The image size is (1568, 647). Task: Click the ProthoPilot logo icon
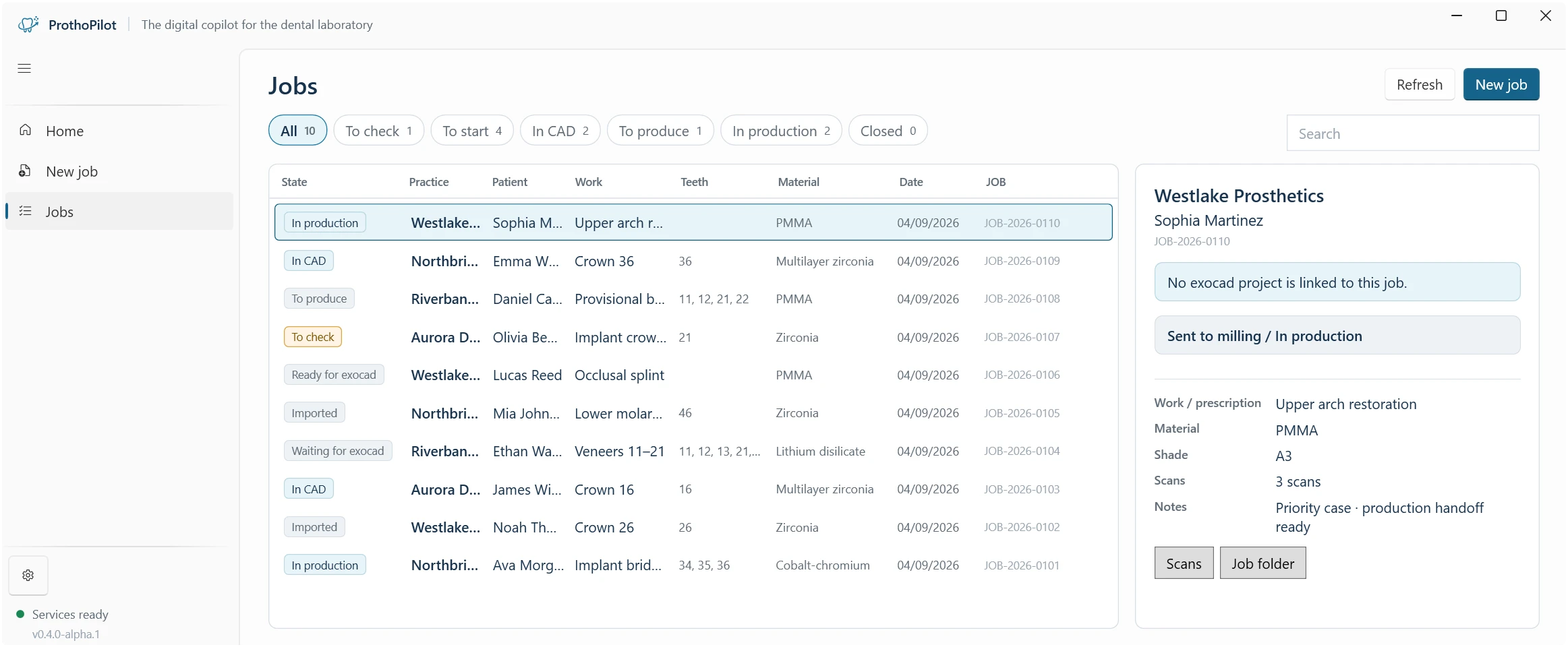[28, 25]
